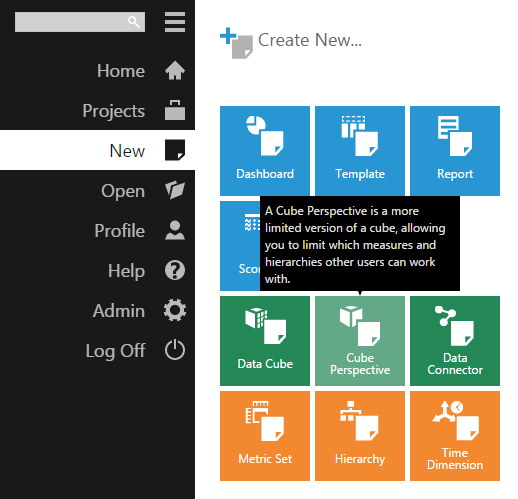This screenshot has width=518, height=499.
Task: Open the Data Connector tile
Action: (x=455, y=341)
